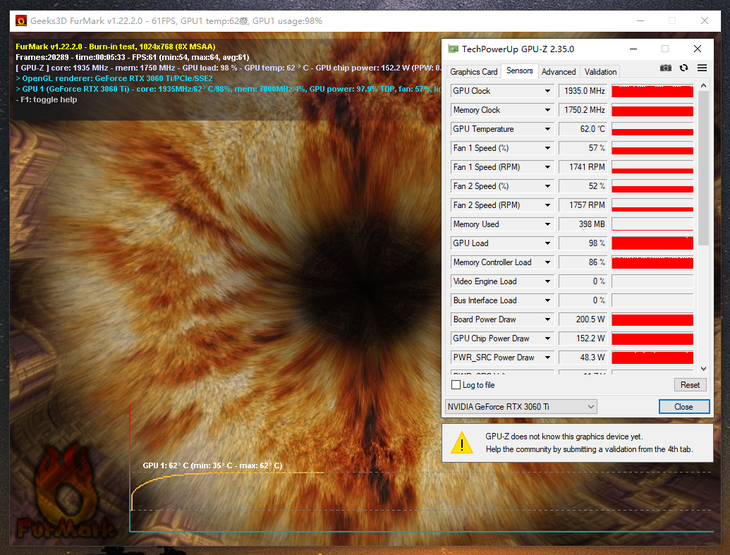Screen dimensions: 730x555
Task: Switch to the Graphics Card tab
Action: (x=474, y=72)
